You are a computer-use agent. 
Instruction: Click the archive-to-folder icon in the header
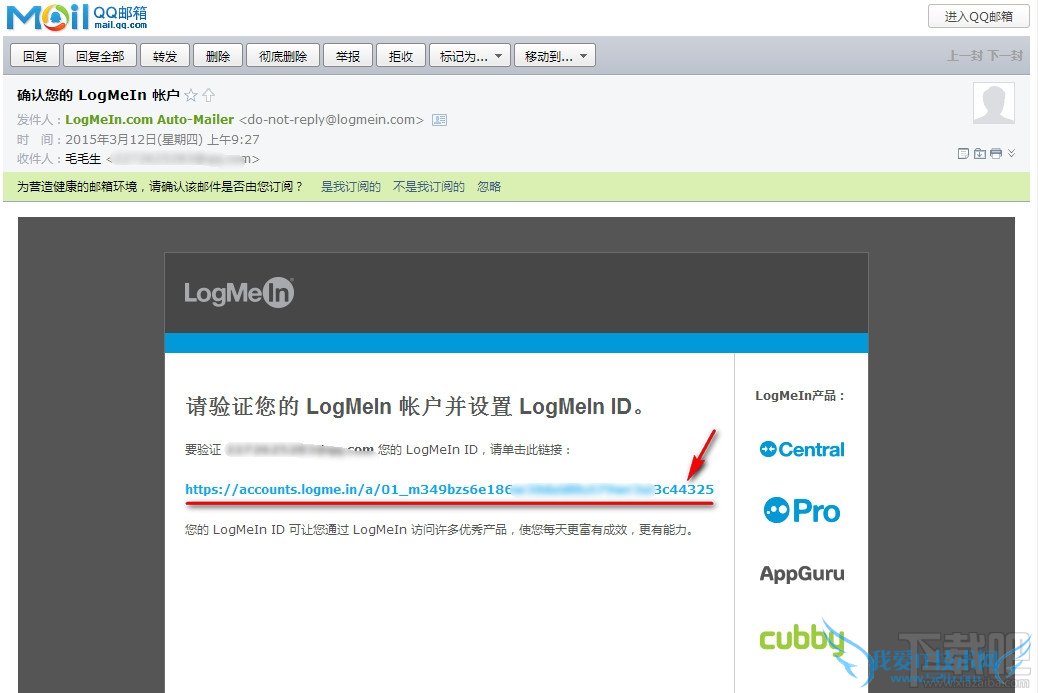980,154
